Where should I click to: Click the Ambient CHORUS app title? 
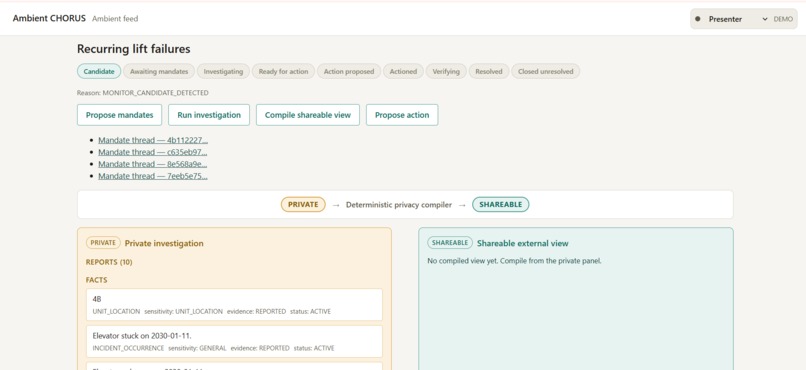[49, 18]
